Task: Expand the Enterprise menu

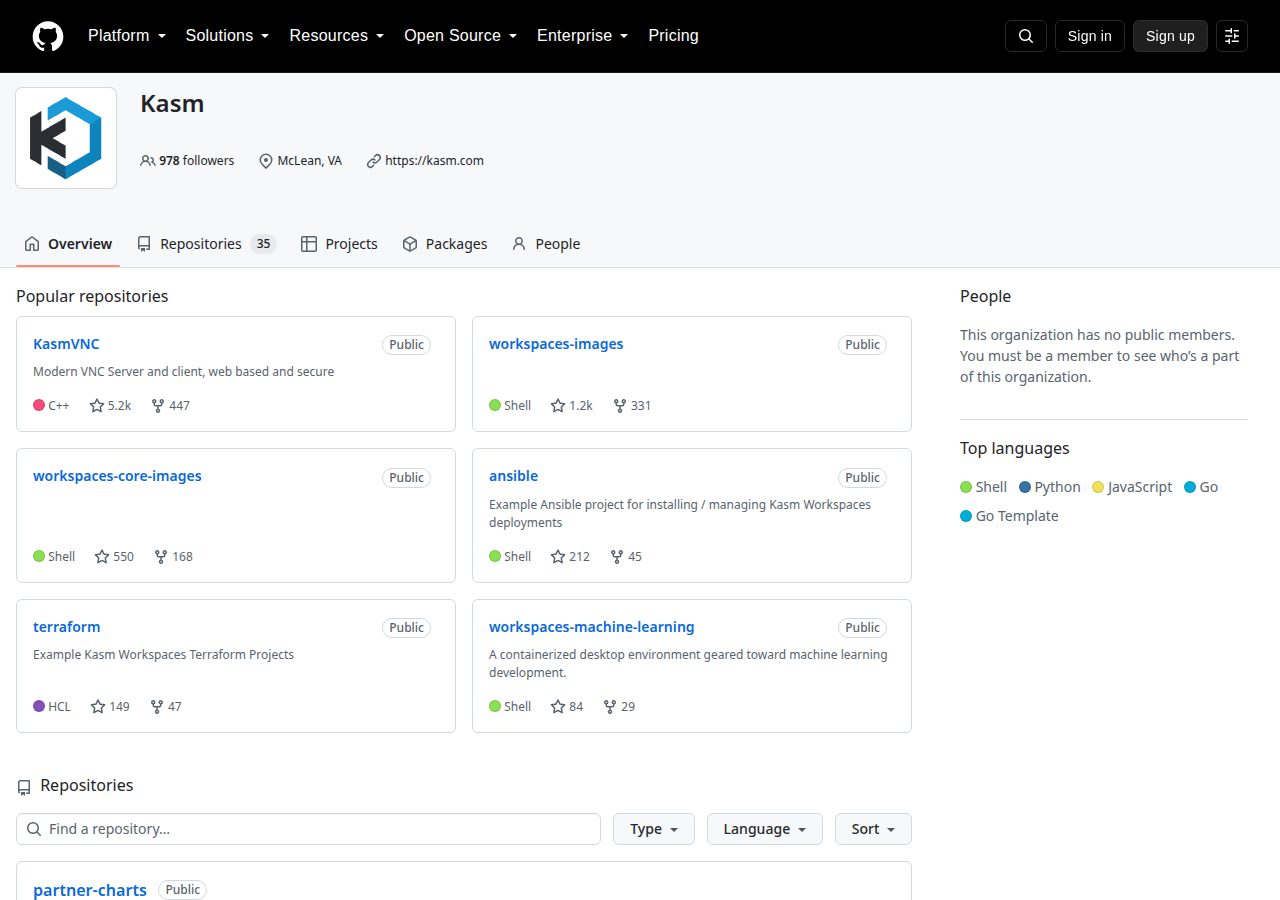Action: 583,36
